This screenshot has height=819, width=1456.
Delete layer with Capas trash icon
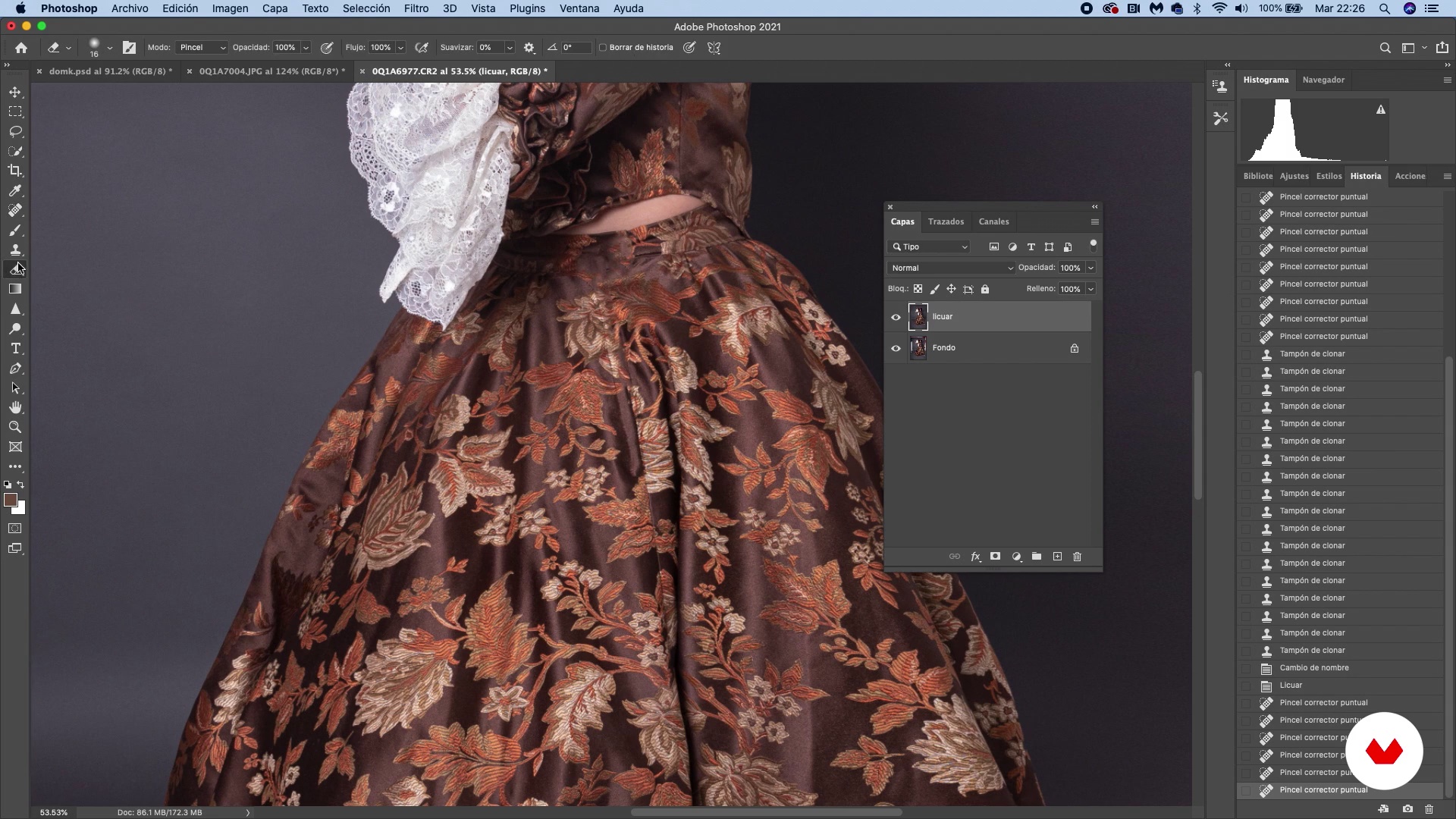click(x=1077, y=557)
